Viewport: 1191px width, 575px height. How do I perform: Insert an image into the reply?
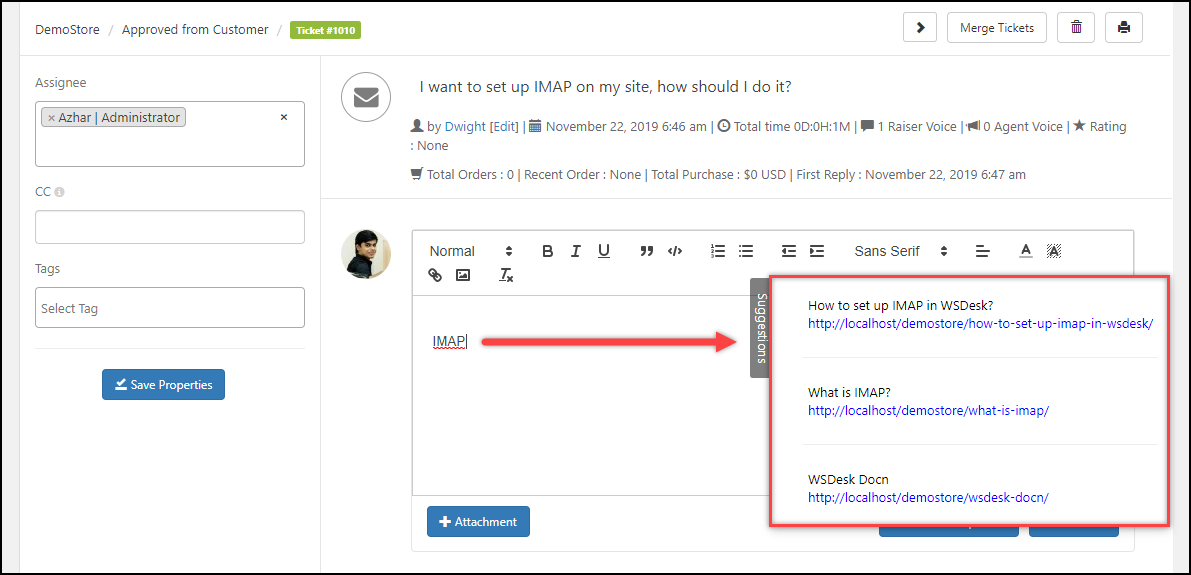pyautogui.click(x=463, y=275)
